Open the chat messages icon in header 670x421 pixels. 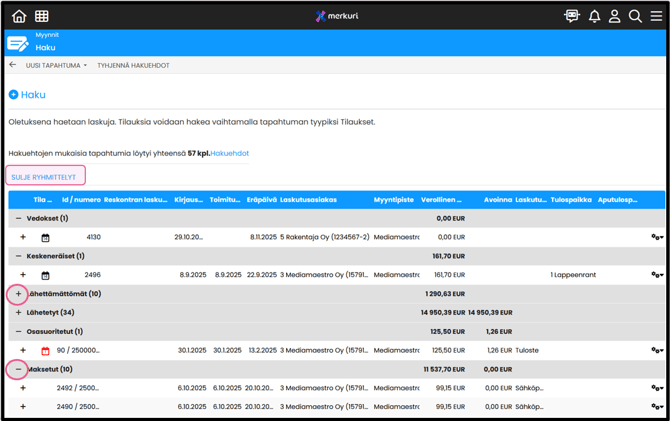pyautogui.click(x=572, y=16)
